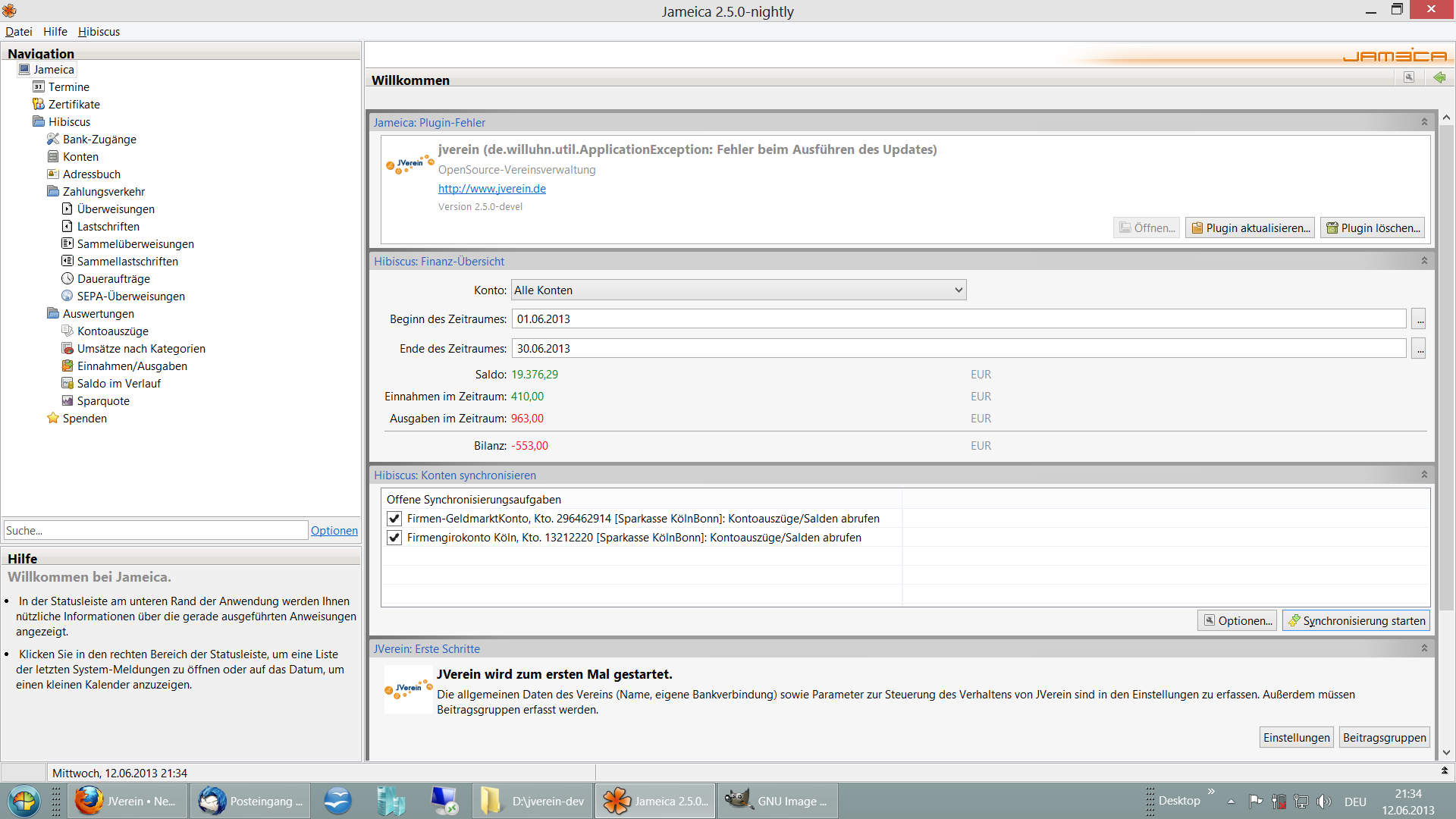Collapse the Hibiscus: Finanz-Übersicht panel

[x=1424, y=261]
